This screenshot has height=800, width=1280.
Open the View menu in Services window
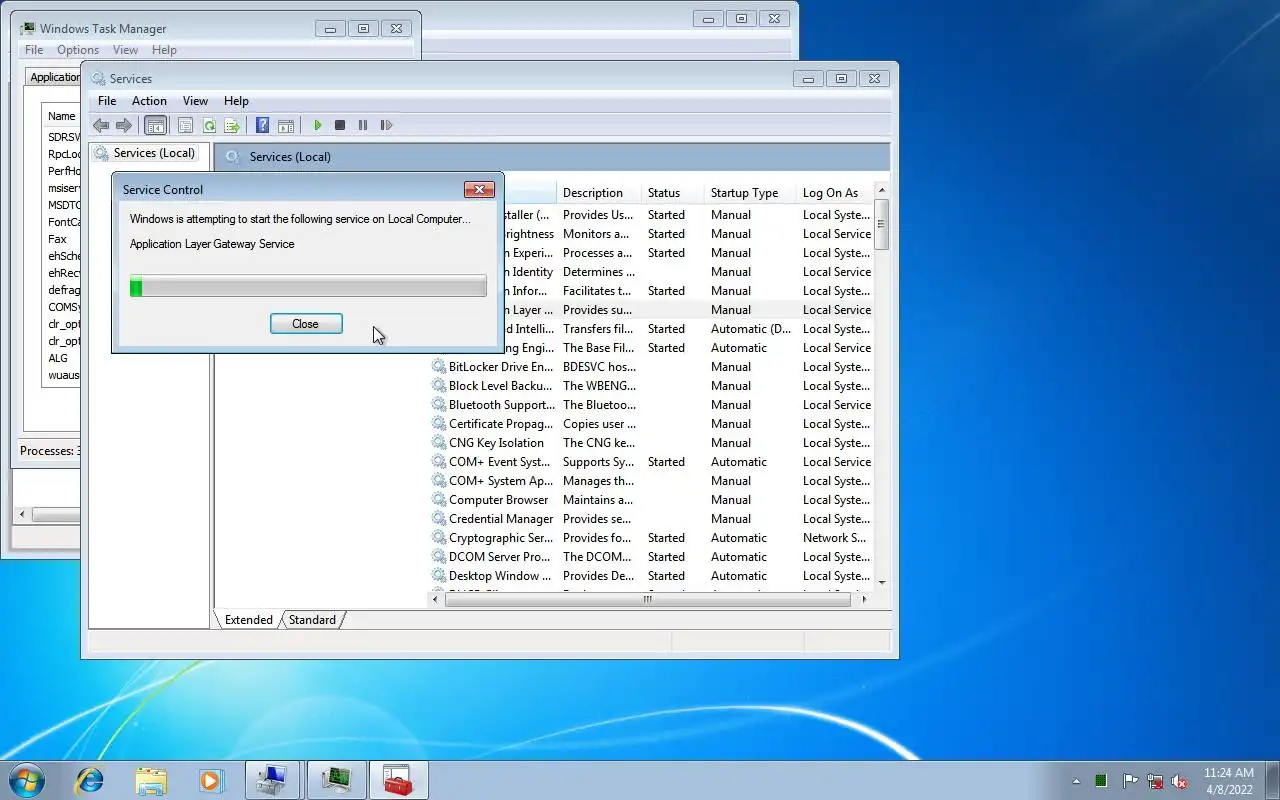[195, 101]
